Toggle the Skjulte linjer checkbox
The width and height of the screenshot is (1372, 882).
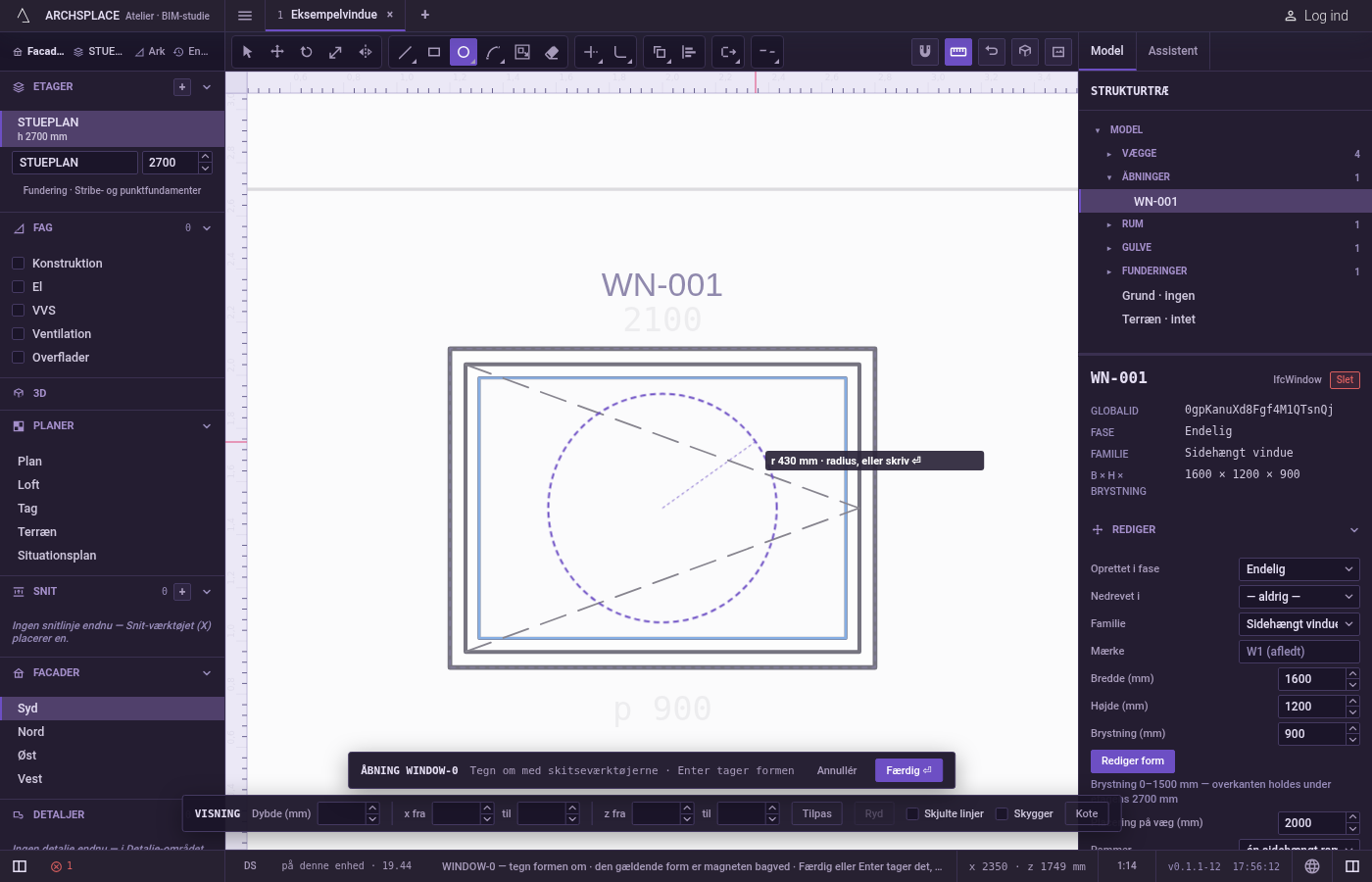[912, 813]
